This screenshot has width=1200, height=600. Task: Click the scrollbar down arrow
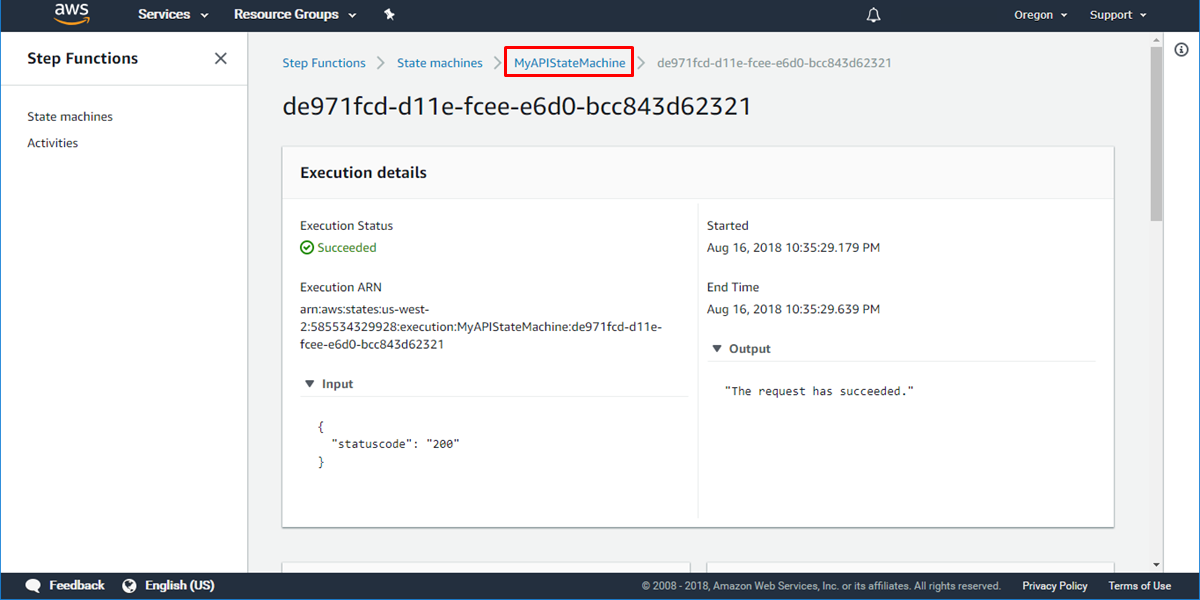point(1156,565)
